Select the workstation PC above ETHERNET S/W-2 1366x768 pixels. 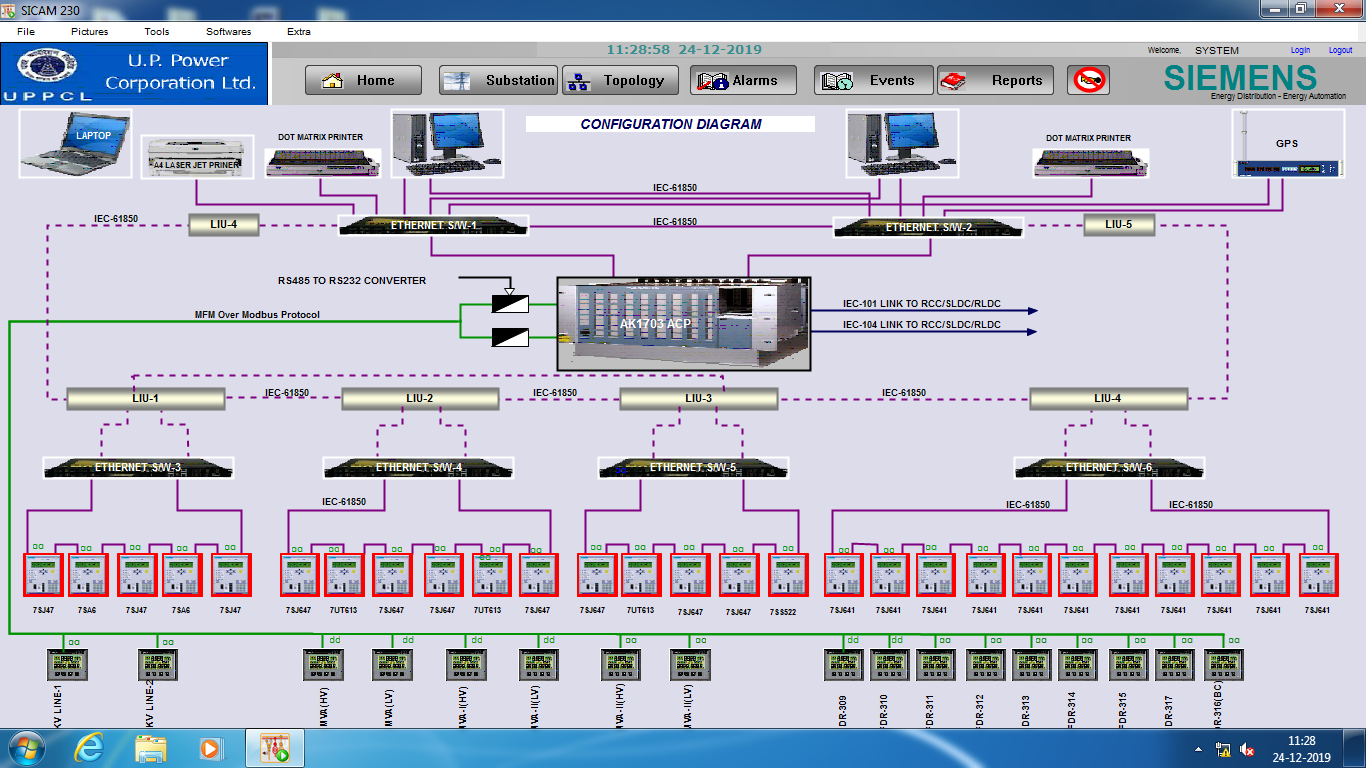pos(902,143)
